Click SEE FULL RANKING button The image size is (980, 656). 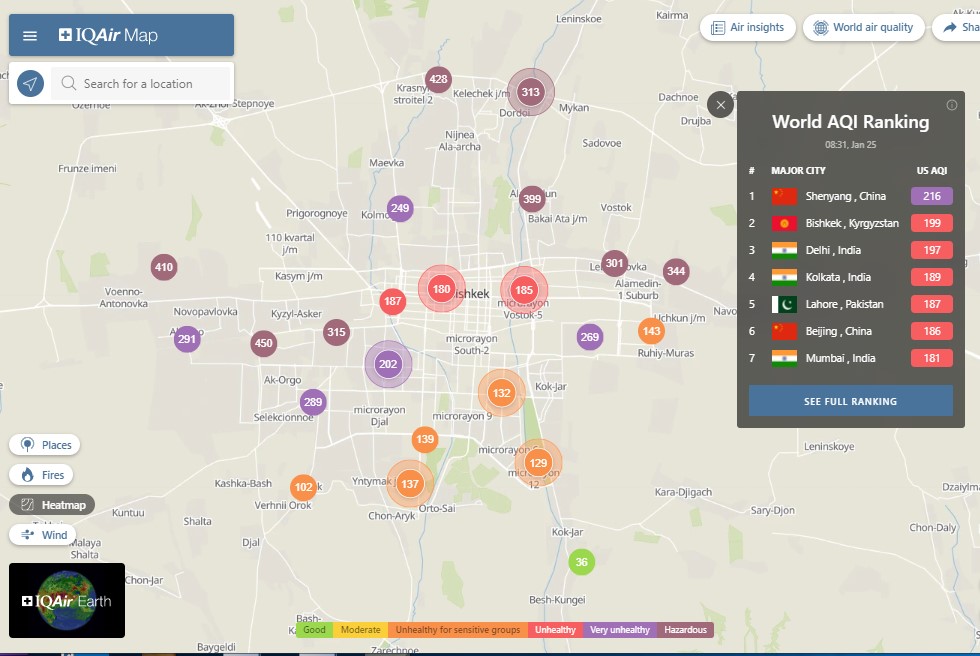click(x=850, y=401)
